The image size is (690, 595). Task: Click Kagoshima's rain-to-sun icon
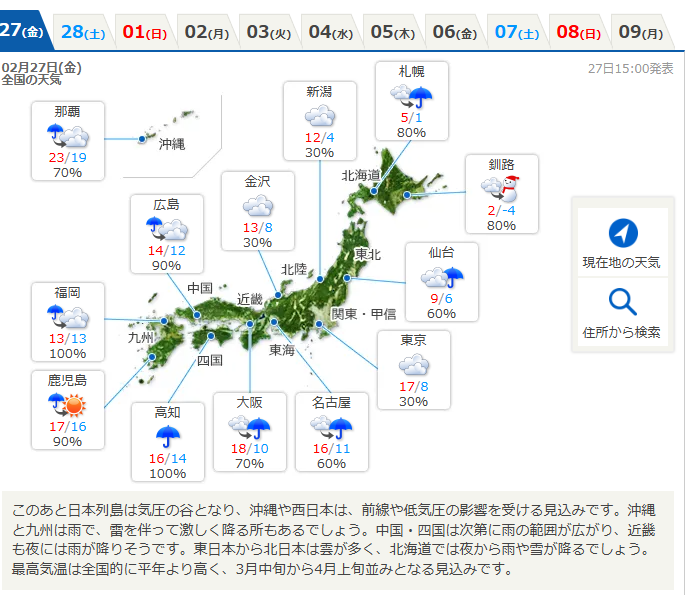67,405
